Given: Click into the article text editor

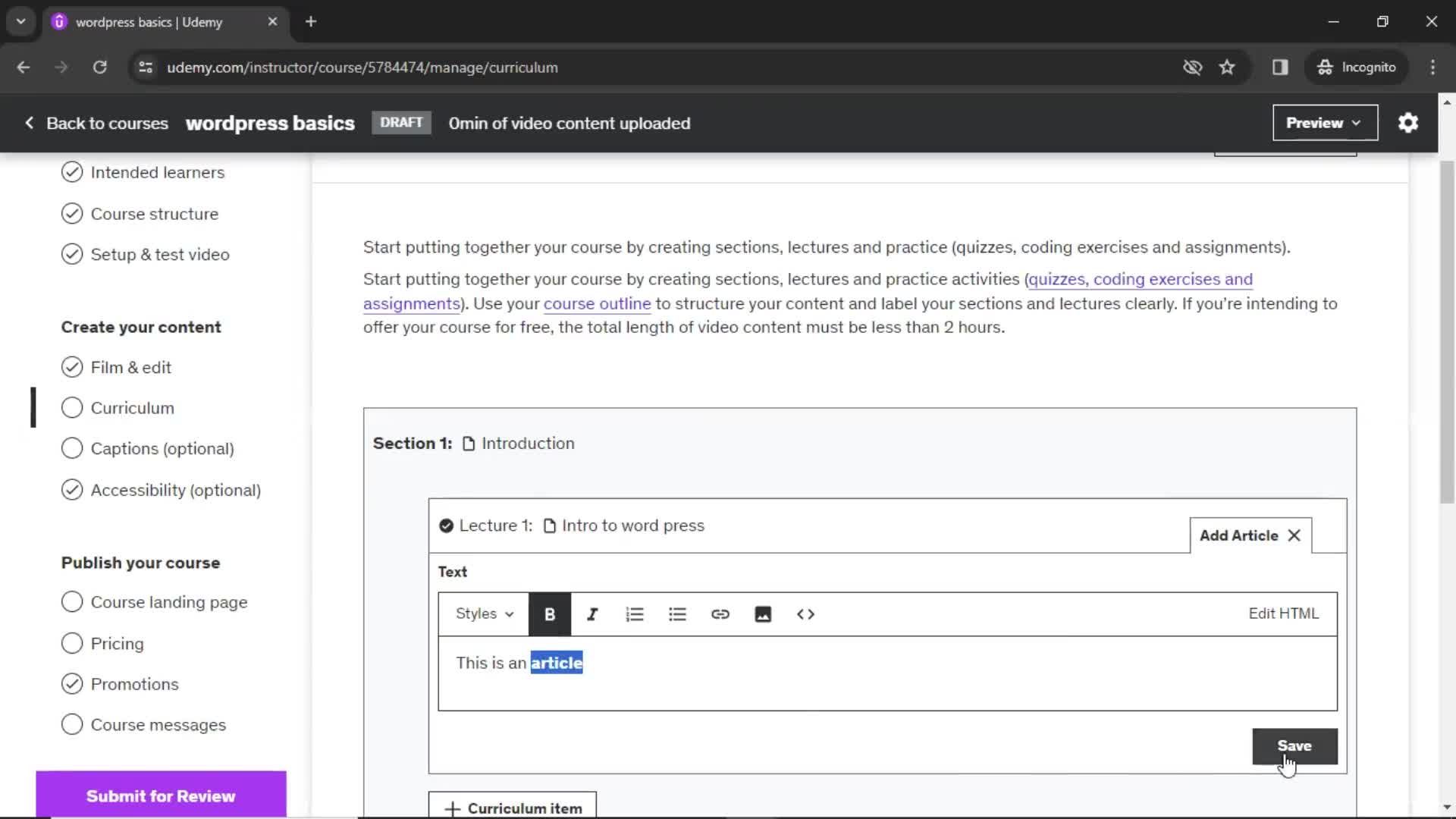Looking at the screenshot, I should pos(887,673).
